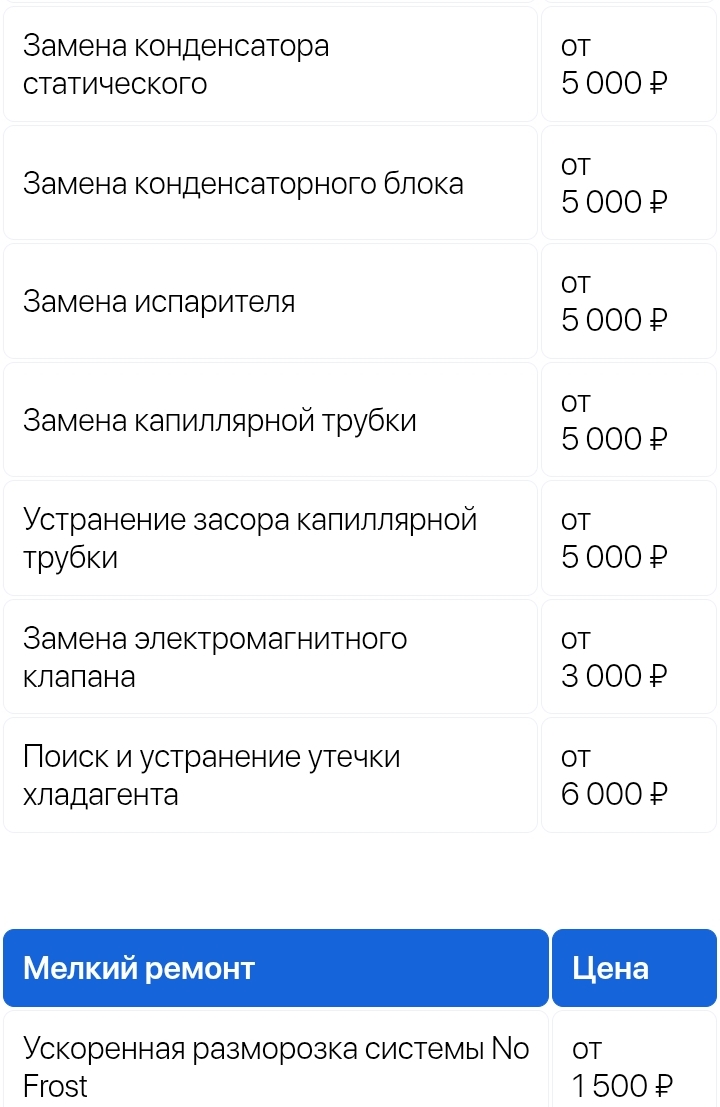Click the blue 'Цена' column header
This screenshot has width=720, height=1107.
tap(633, 968)
